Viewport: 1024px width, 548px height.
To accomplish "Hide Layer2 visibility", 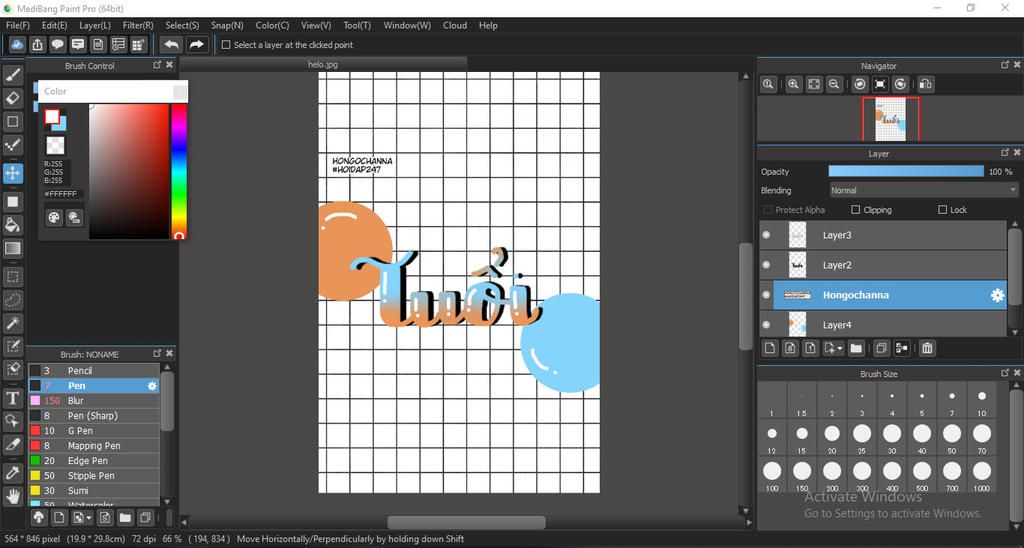I will tap(767, 265).
